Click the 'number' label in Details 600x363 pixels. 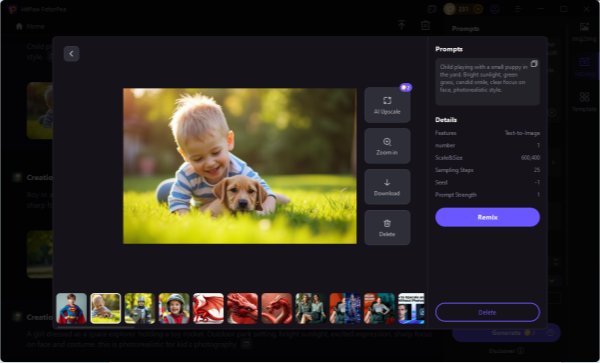point(445,145)
